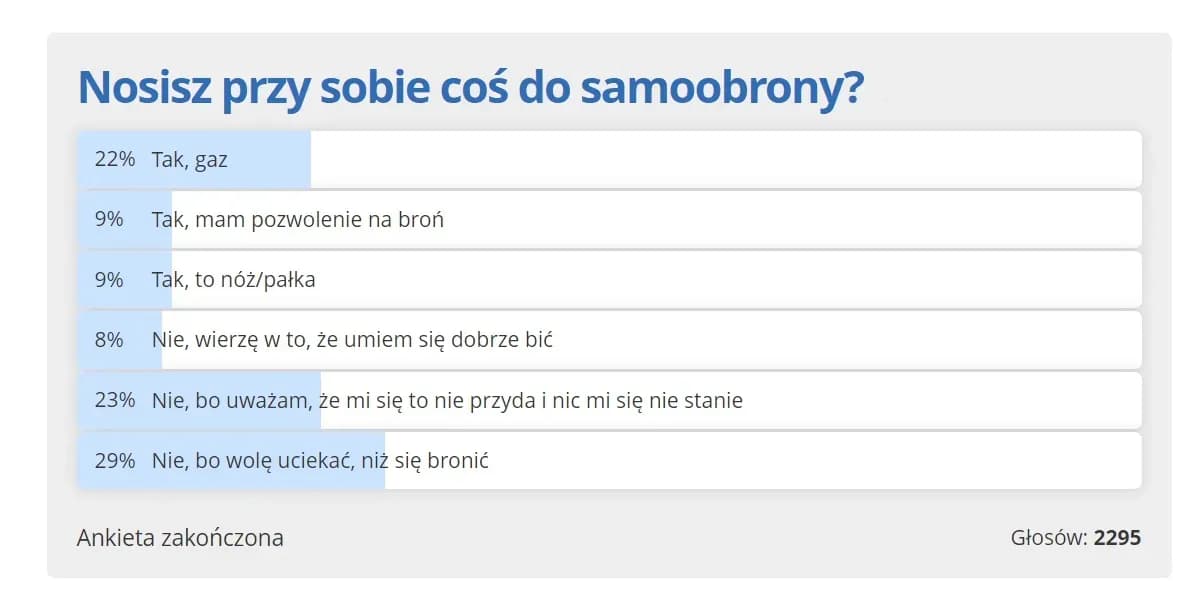The width and height of the screenshot is (1194, 599).
Task: Select 'Nie, wierzę w to, że umiem się dobrze bić'
Action: click(352, 340)
